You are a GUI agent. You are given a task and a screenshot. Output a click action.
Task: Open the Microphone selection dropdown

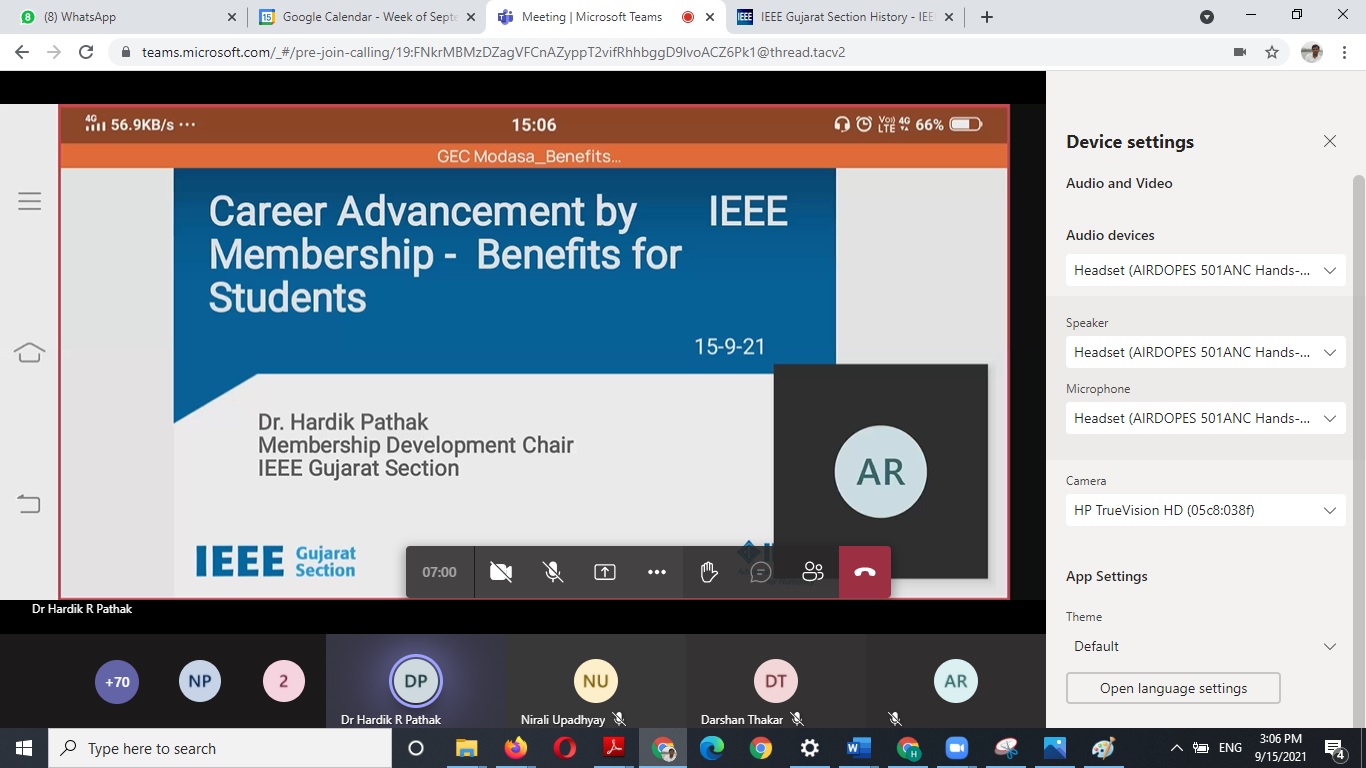1205,418
